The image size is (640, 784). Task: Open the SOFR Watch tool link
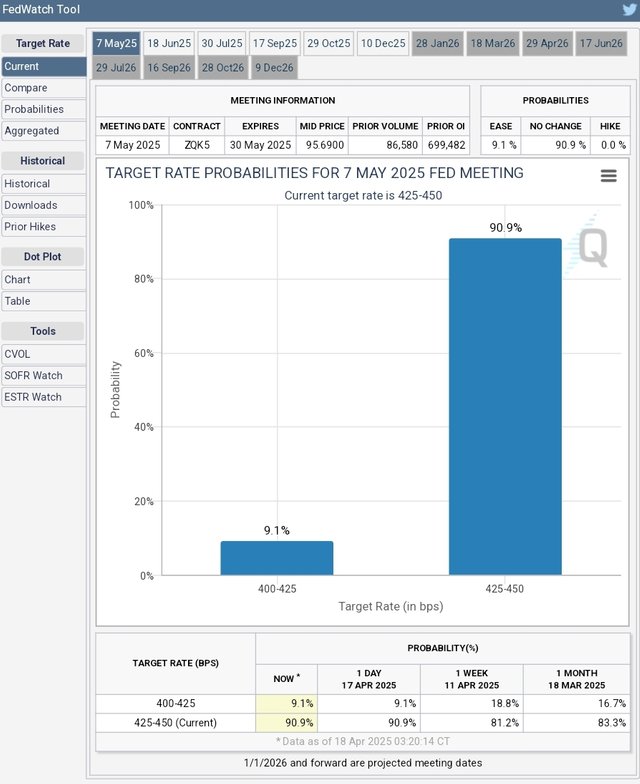coord(44,376)
